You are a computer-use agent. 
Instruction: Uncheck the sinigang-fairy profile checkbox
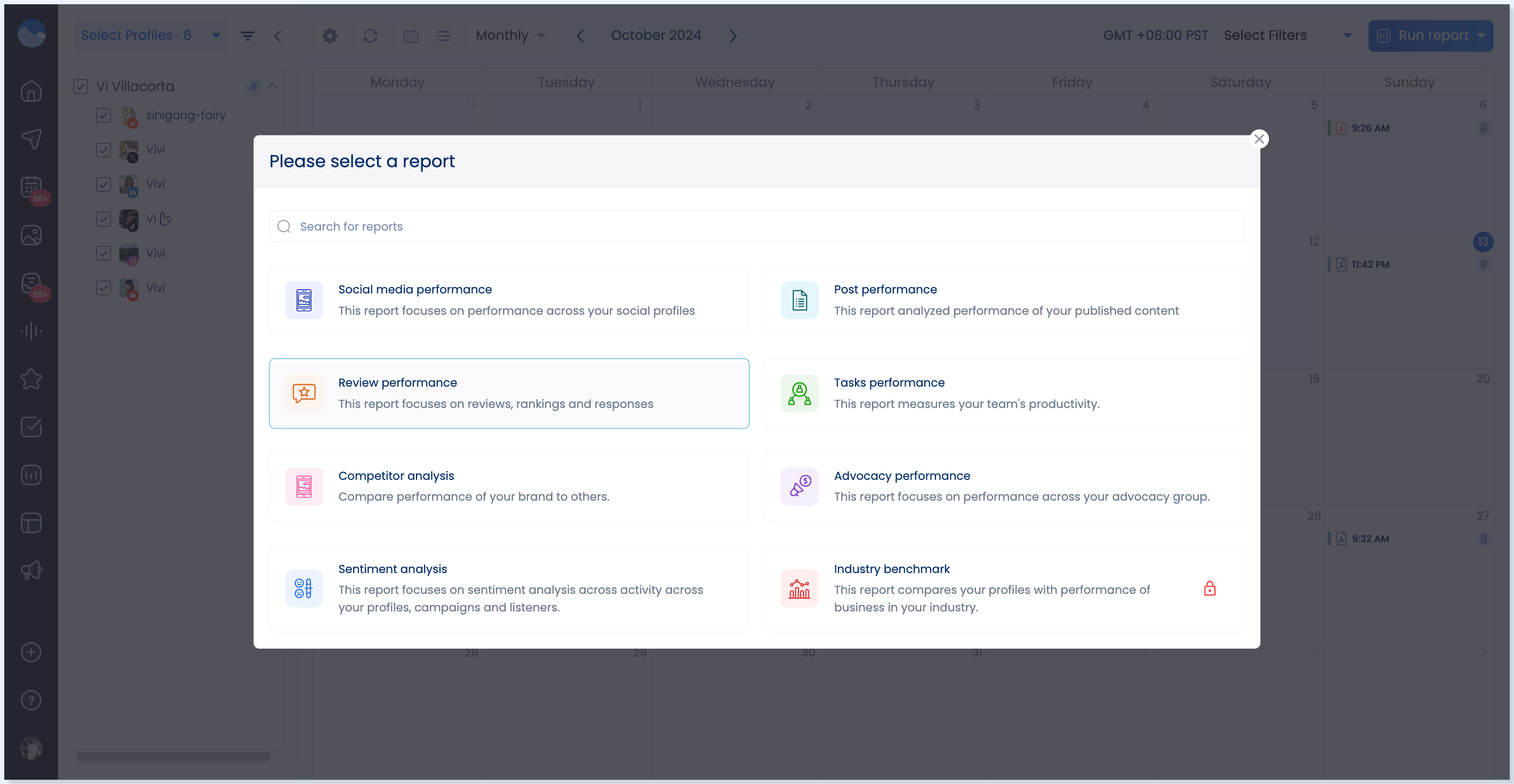(x=103, y=115)
